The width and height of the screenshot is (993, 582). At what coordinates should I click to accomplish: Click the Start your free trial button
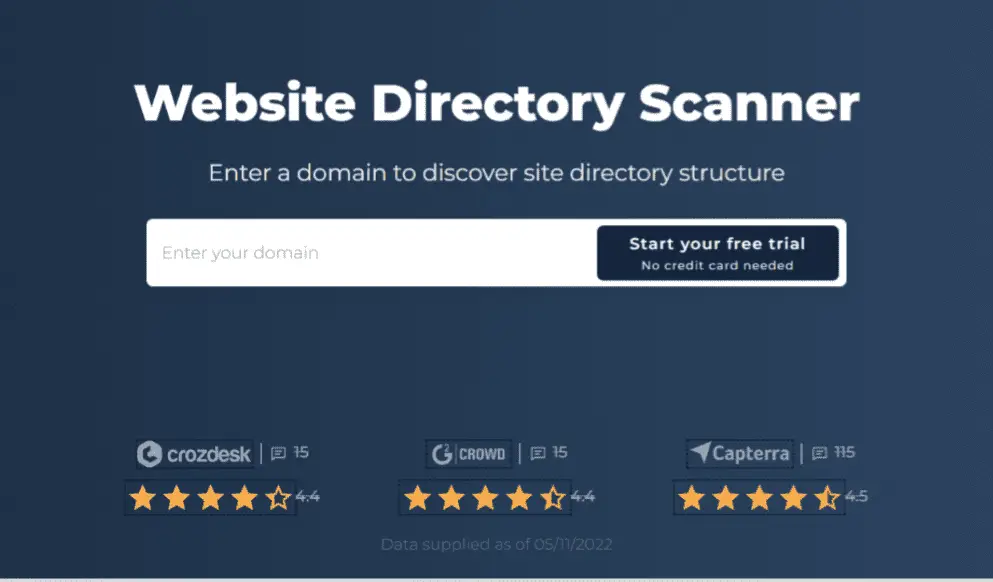pyautogui.click(x=718, y=253)
